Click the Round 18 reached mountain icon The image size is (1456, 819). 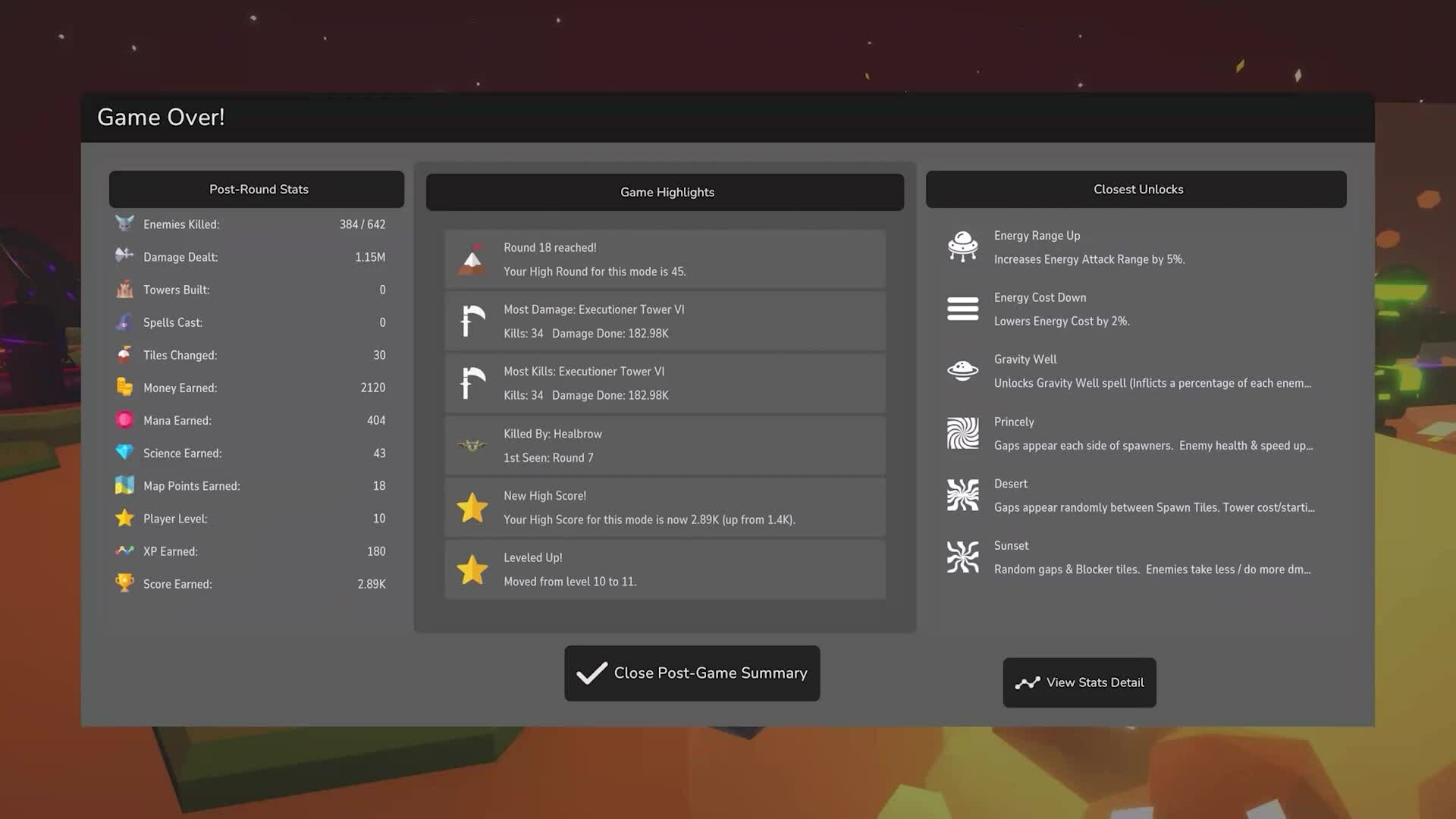click(x=472, y=259)
